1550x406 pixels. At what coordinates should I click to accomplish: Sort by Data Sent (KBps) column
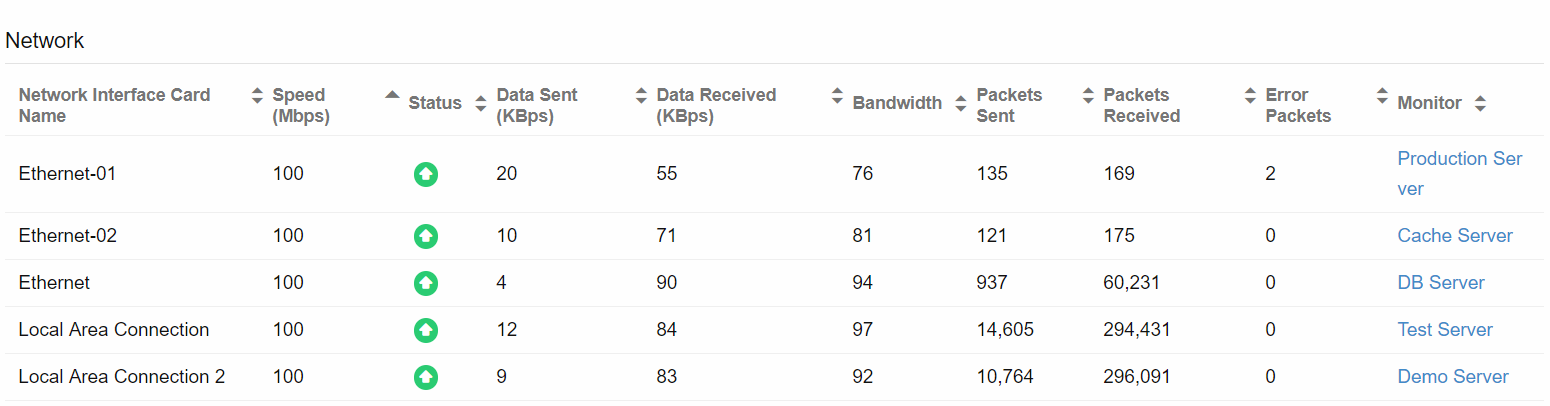coord(537,105)
